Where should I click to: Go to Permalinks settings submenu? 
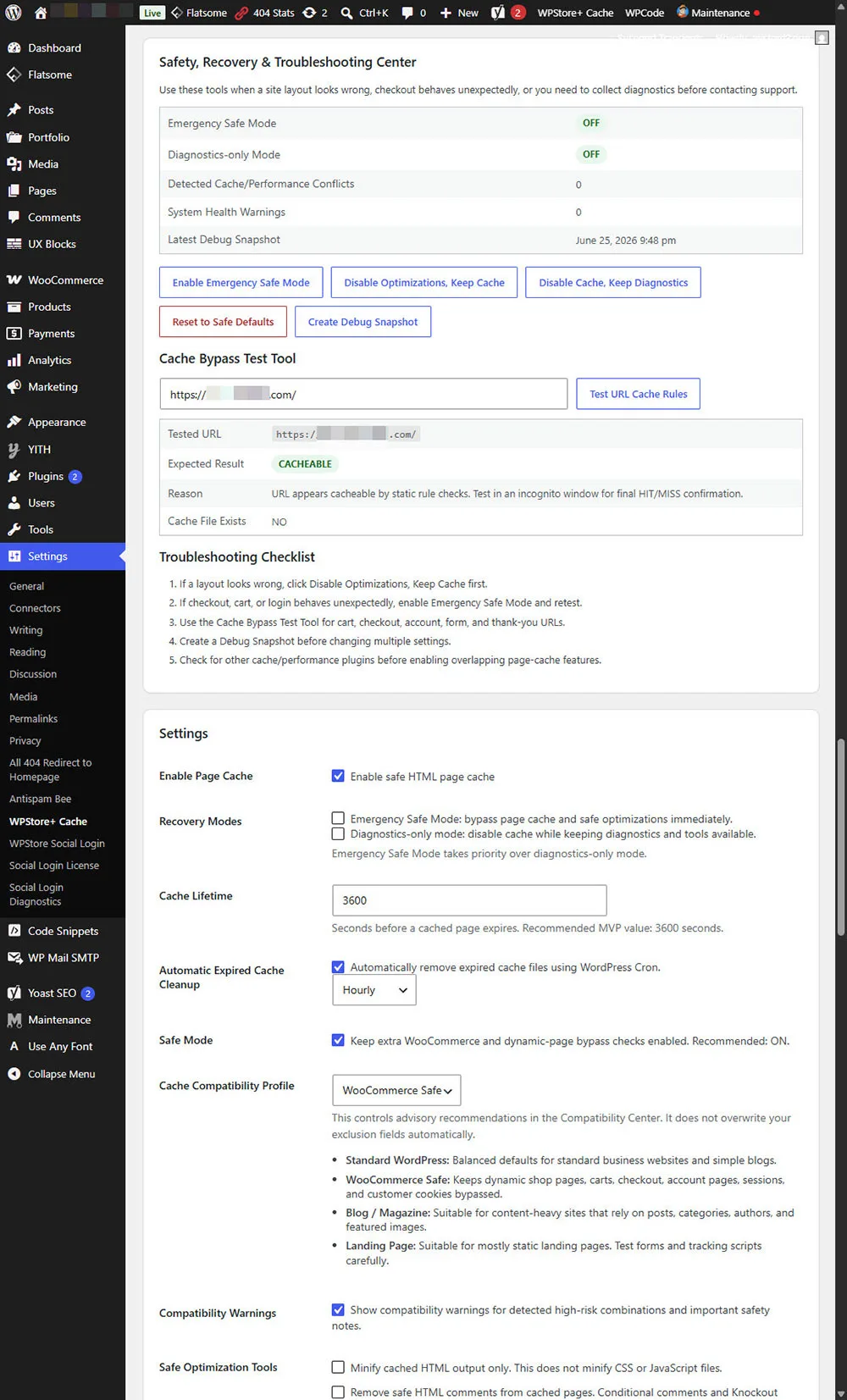pos(34,718)
